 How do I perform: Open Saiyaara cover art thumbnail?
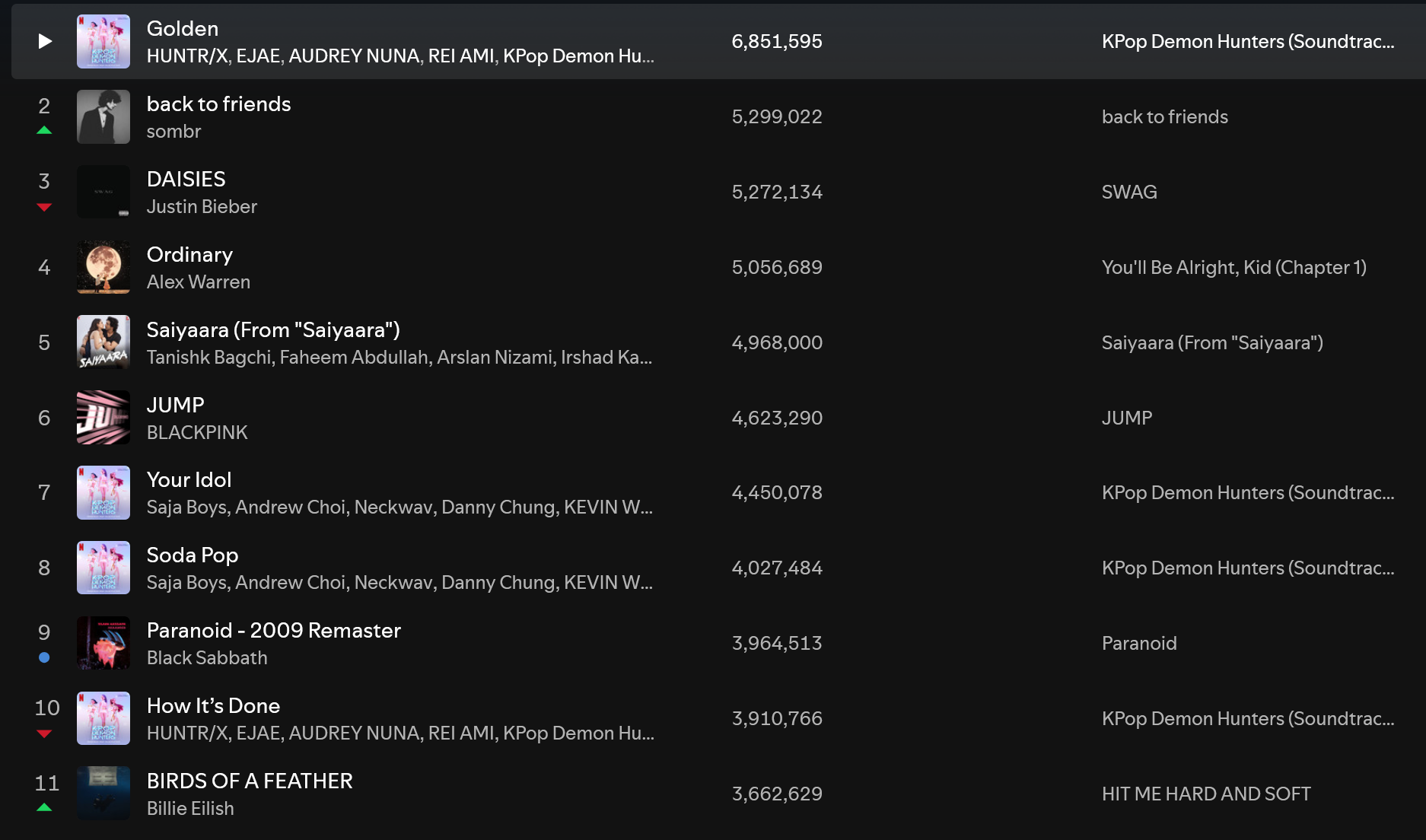(x=103, y=342)
